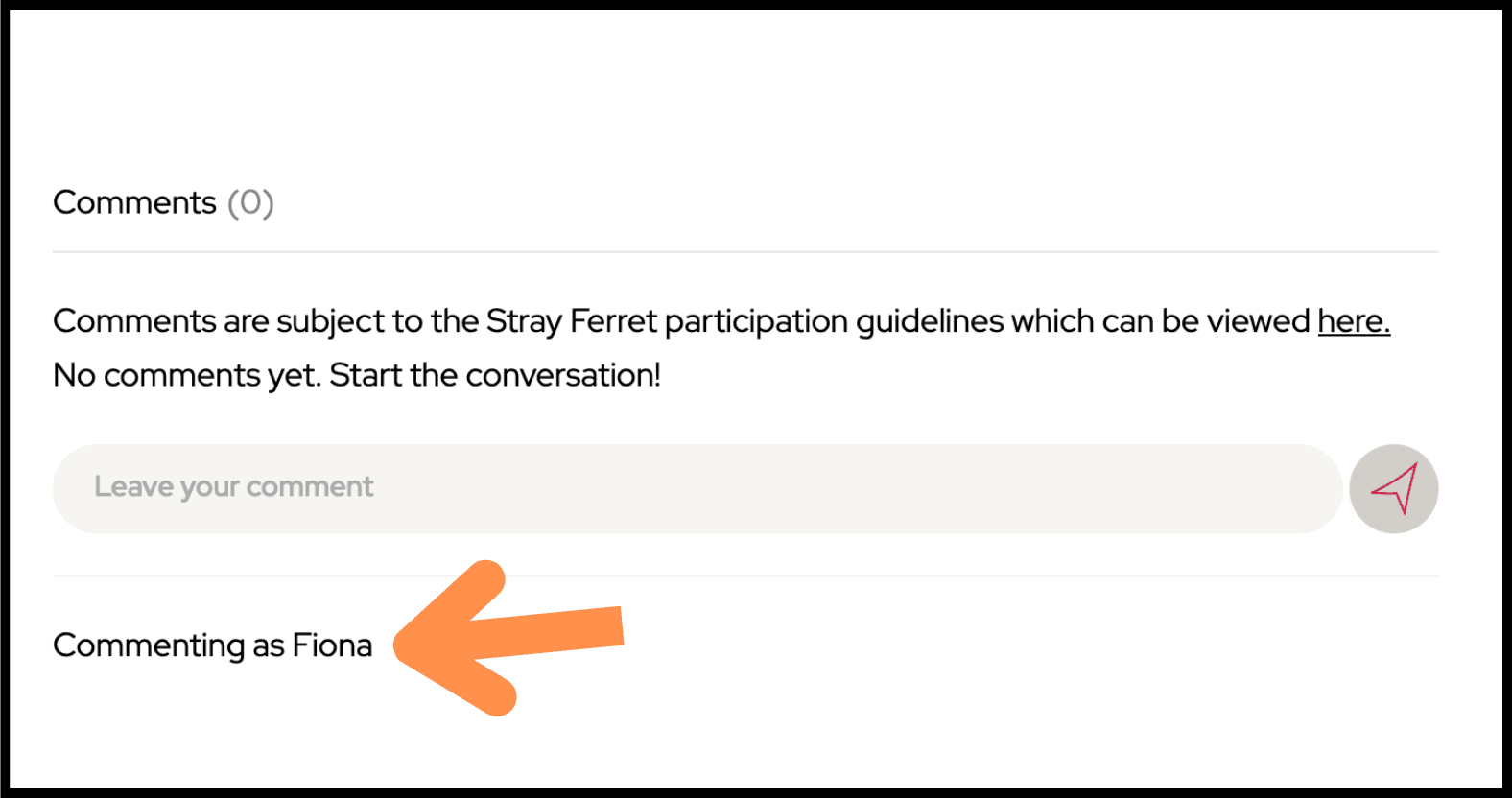Open the participation guidelines here link

[x=1354, y=321]
